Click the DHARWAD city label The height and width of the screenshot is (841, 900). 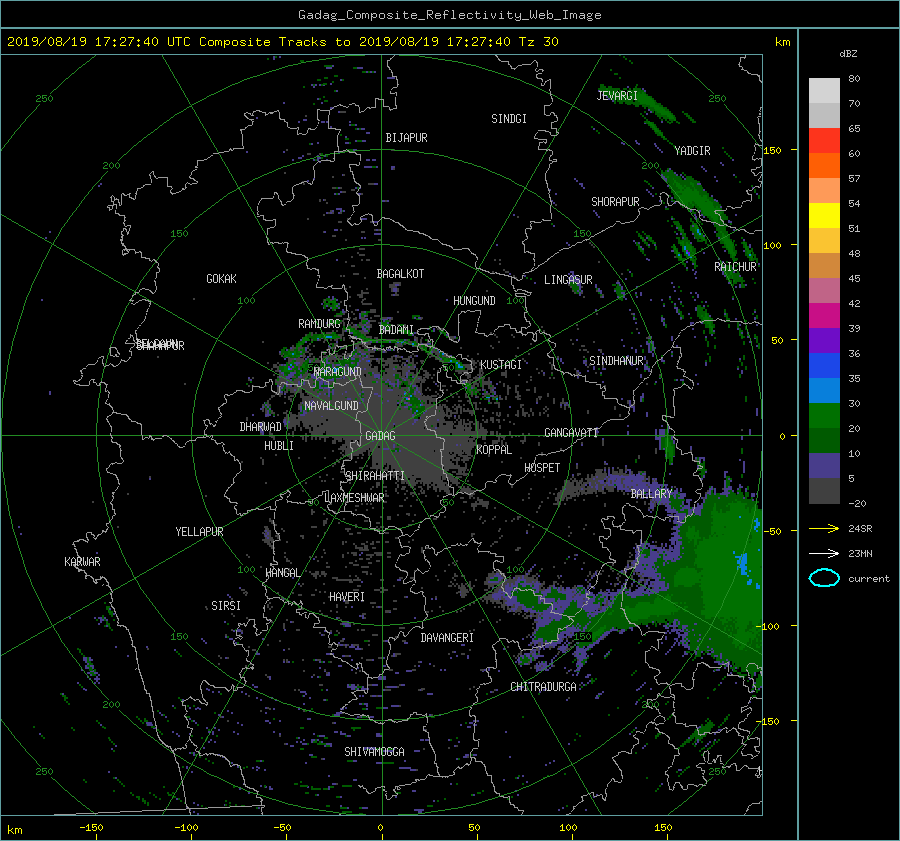(x=260, y=427)
